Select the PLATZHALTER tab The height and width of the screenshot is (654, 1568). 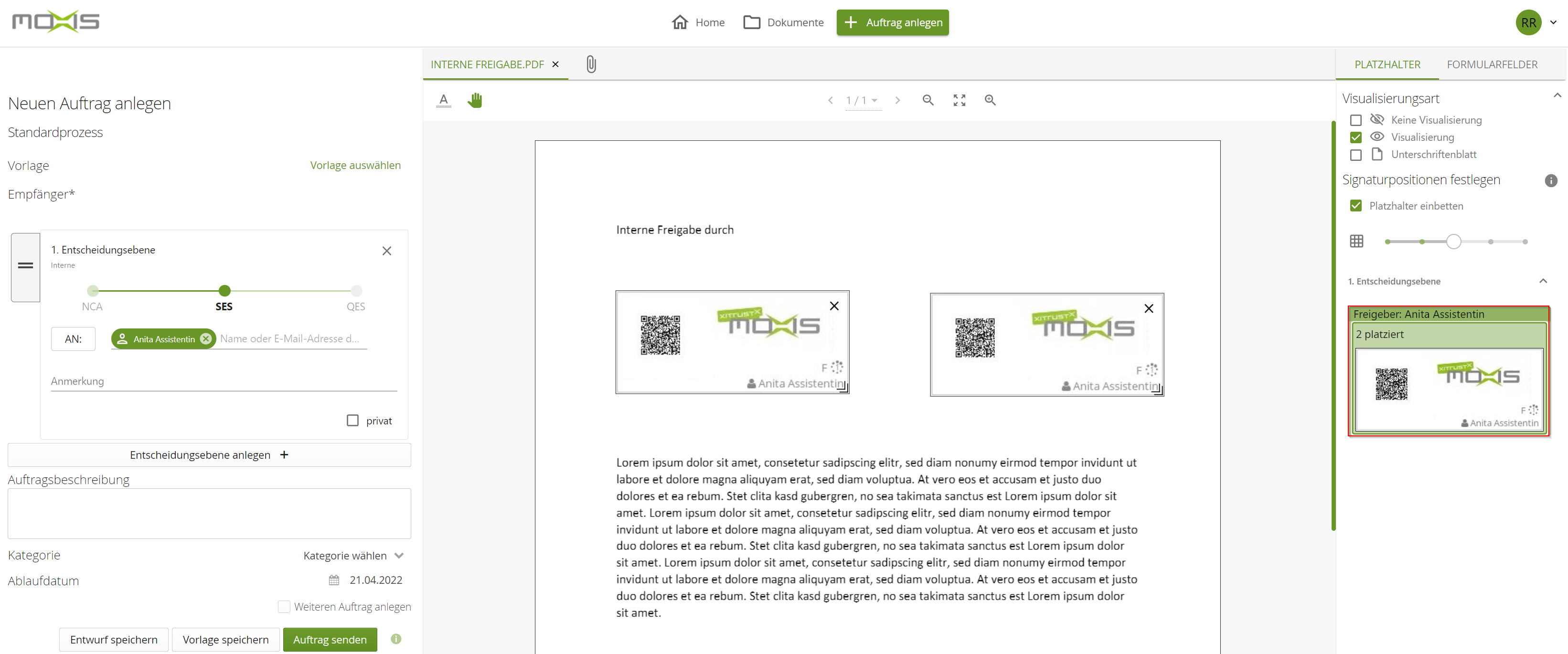[x=1388, y=64]
